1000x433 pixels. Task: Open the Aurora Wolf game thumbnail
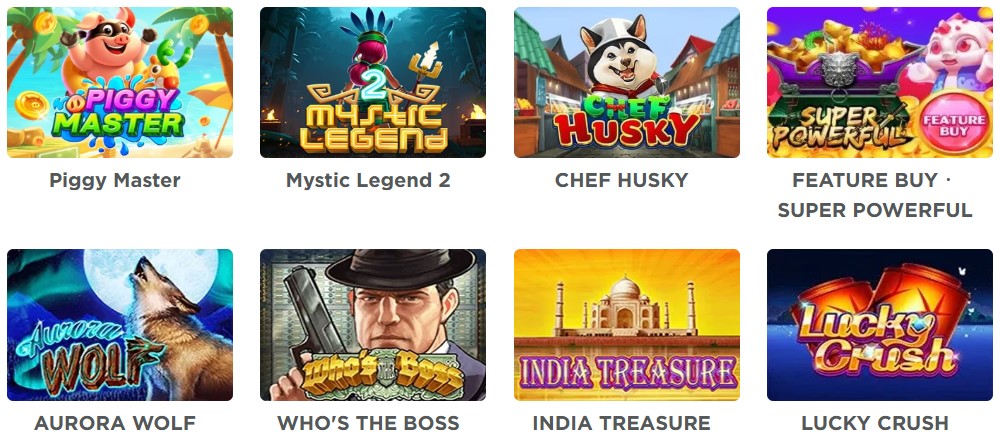tap(120, 325)
